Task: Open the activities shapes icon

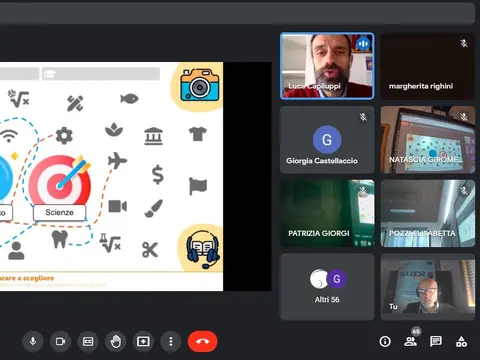Action: [461, 341]
